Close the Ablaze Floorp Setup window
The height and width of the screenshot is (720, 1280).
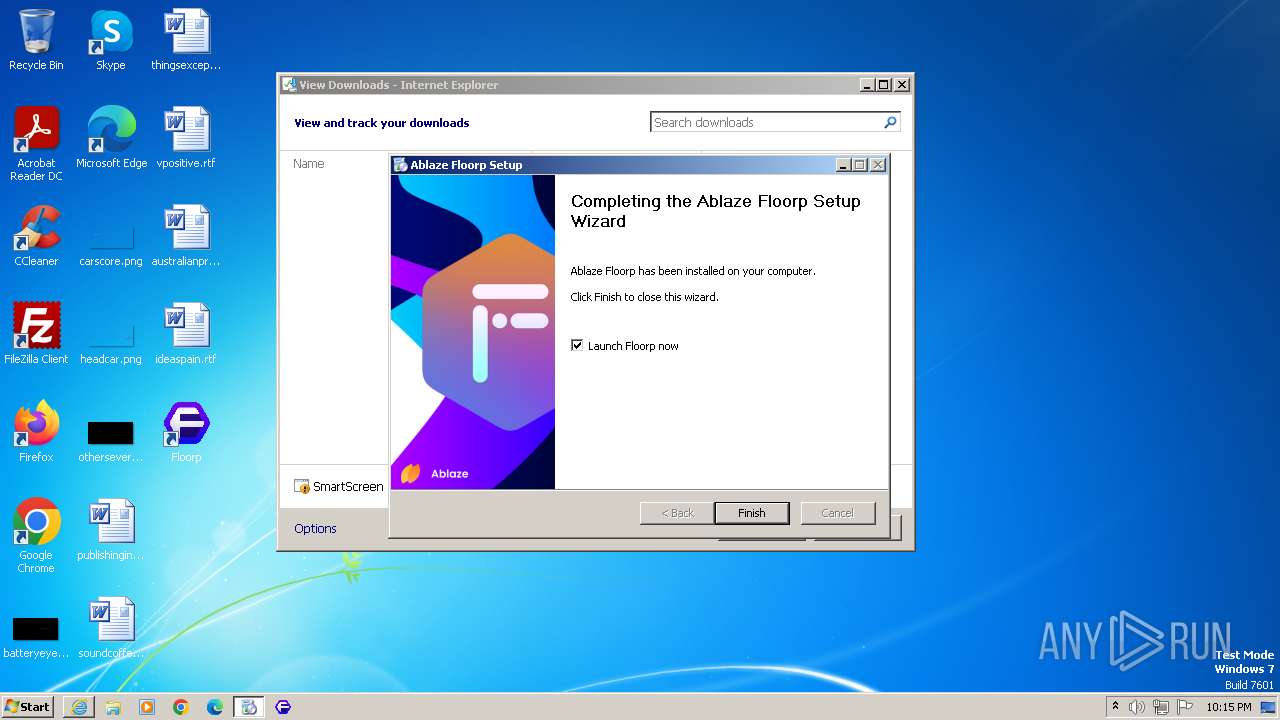point(877,165)
